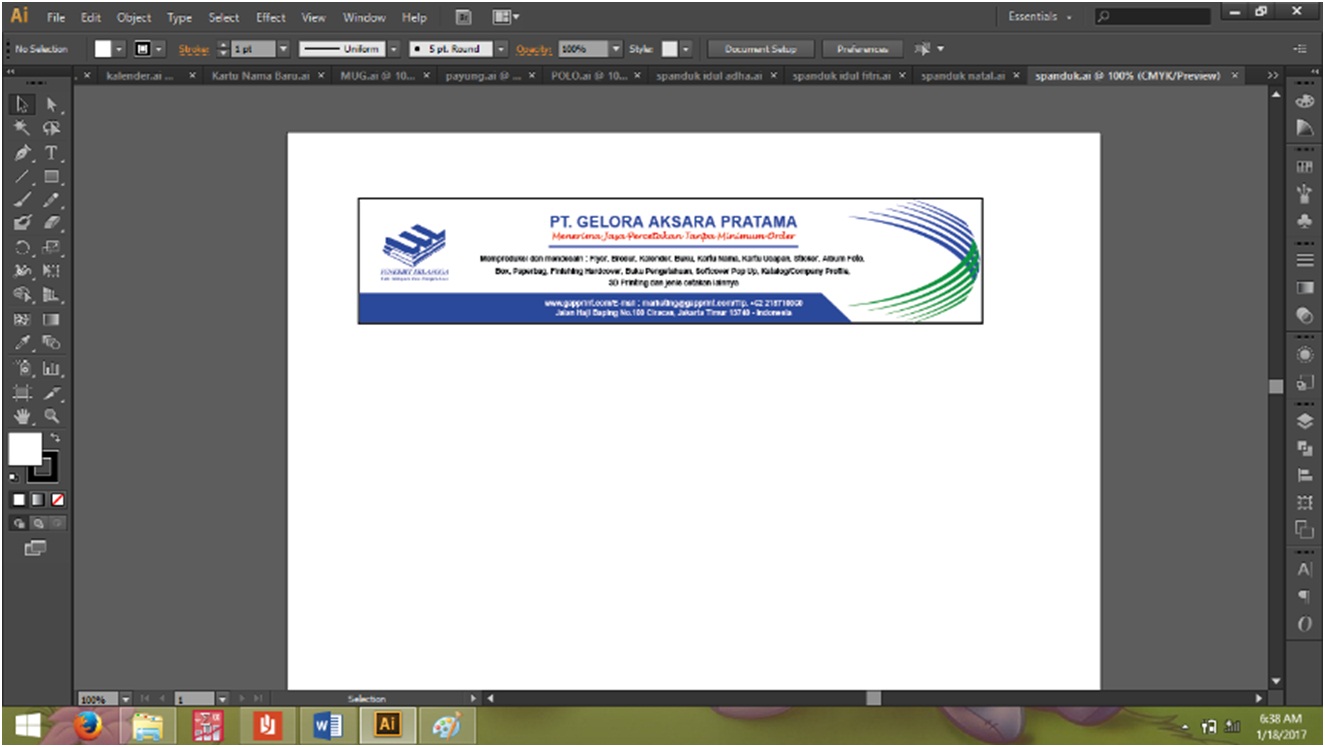Select the Pencil tool
The image size is (1325, 747).
(x=52, y=201)
